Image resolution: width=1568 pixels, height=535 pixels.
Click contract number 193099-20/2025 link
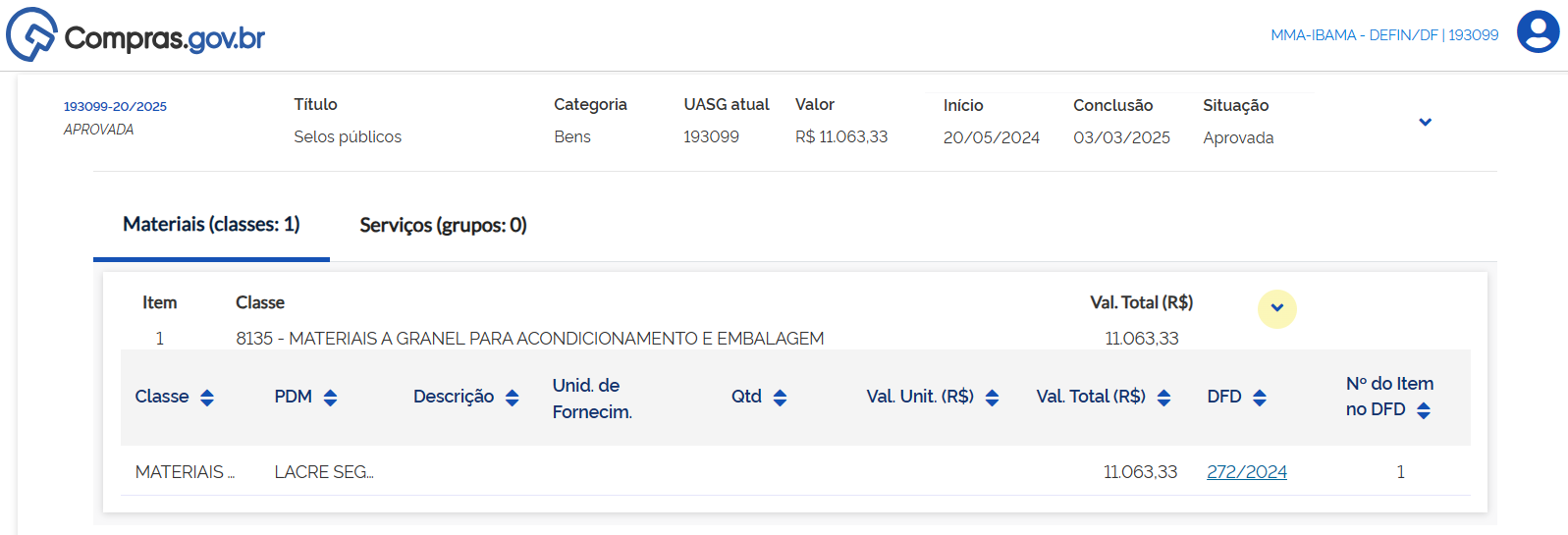pos(115,106)
